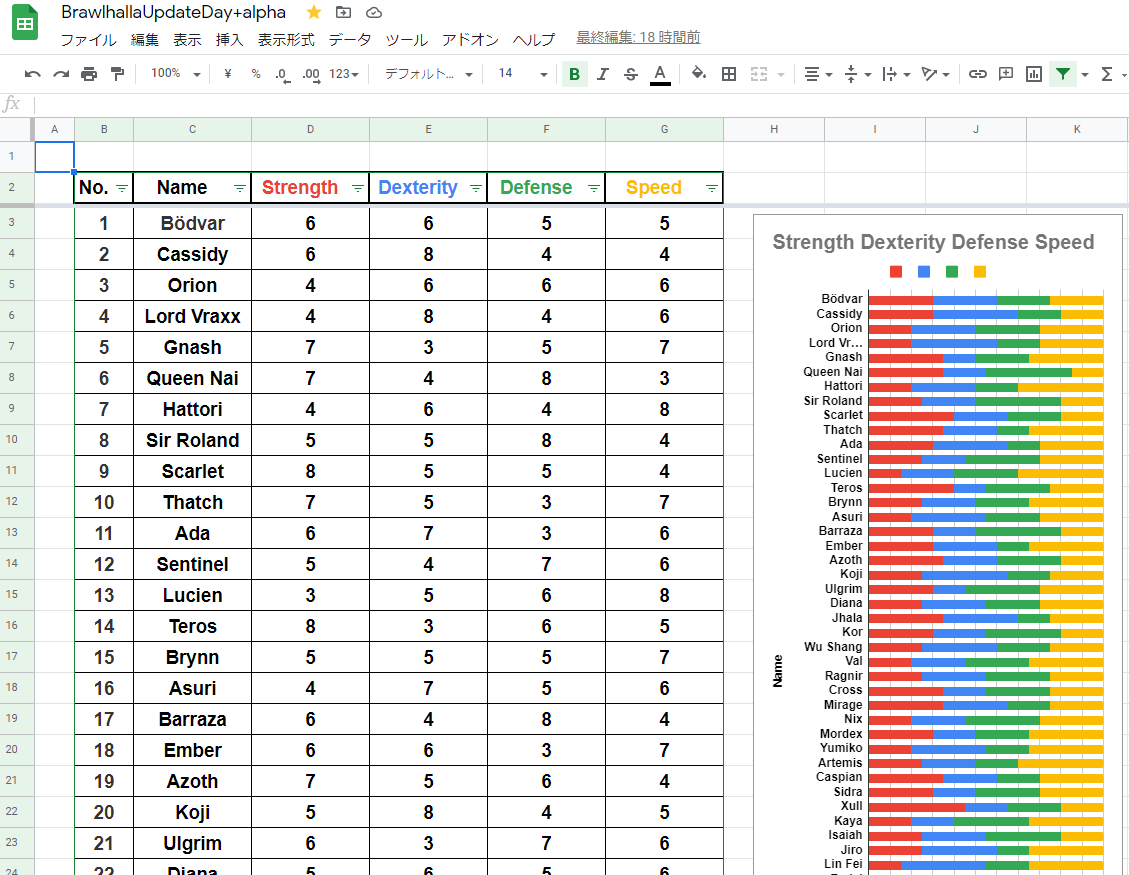Screen dimensions: 1129x875
Task: Open the zoom 100% dropdown
Action: pyautogui.click(x=175, y=73)
